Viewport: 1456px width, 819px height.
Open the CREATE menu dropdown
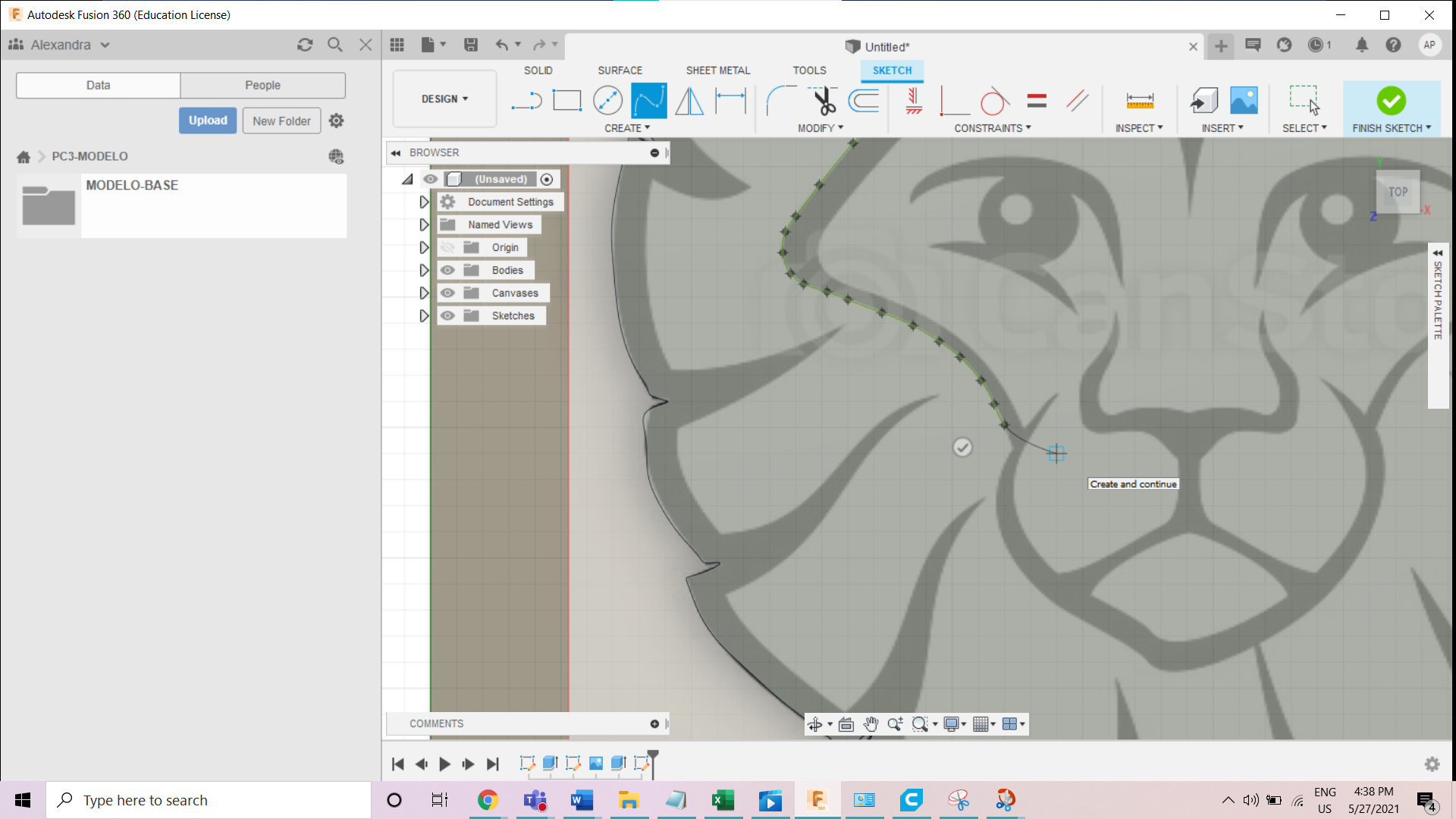pyautogui.click(x=627, y=128)
